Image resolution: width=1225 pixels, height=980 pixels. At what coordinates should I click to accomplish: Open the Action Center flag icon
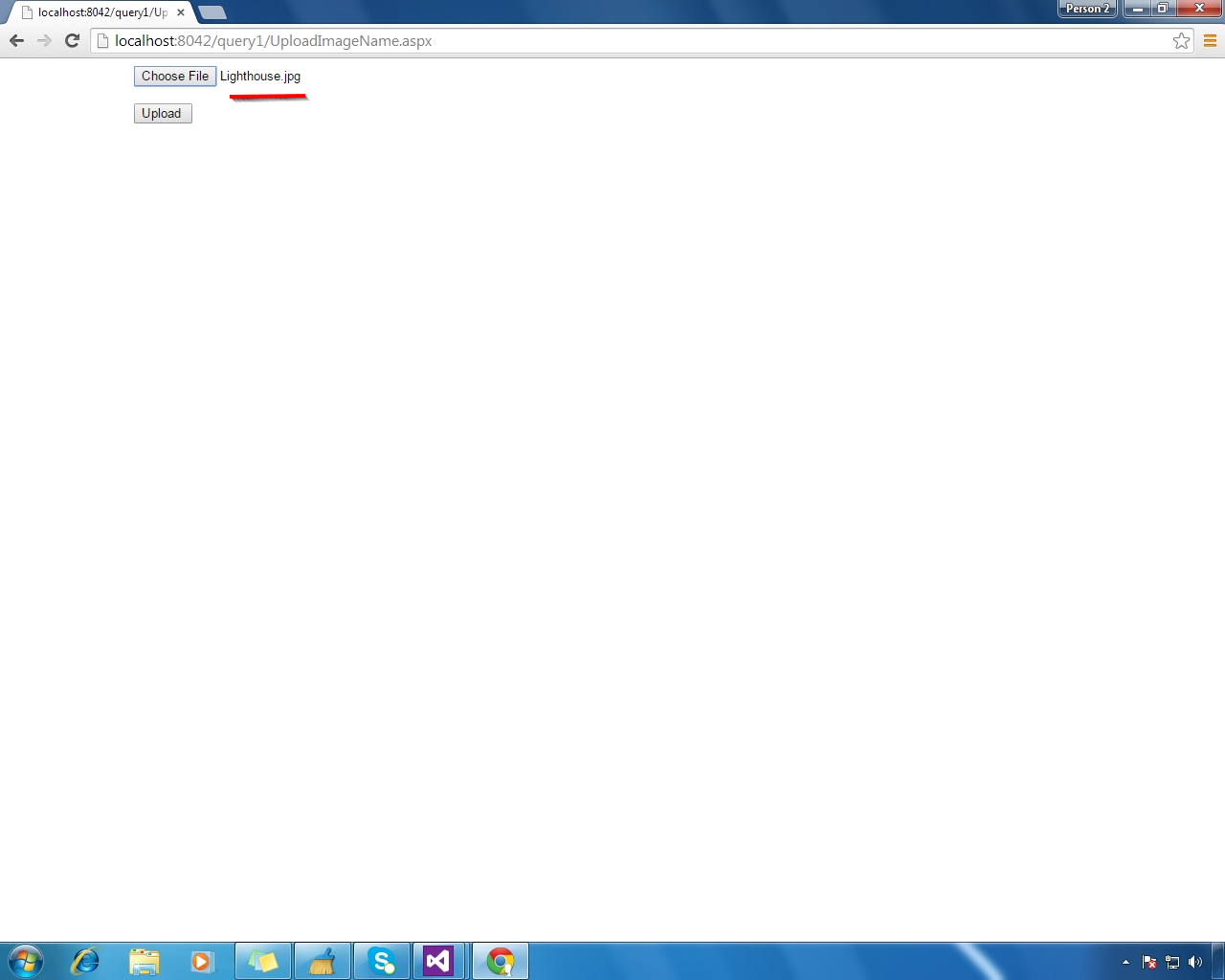[1147, 963]
